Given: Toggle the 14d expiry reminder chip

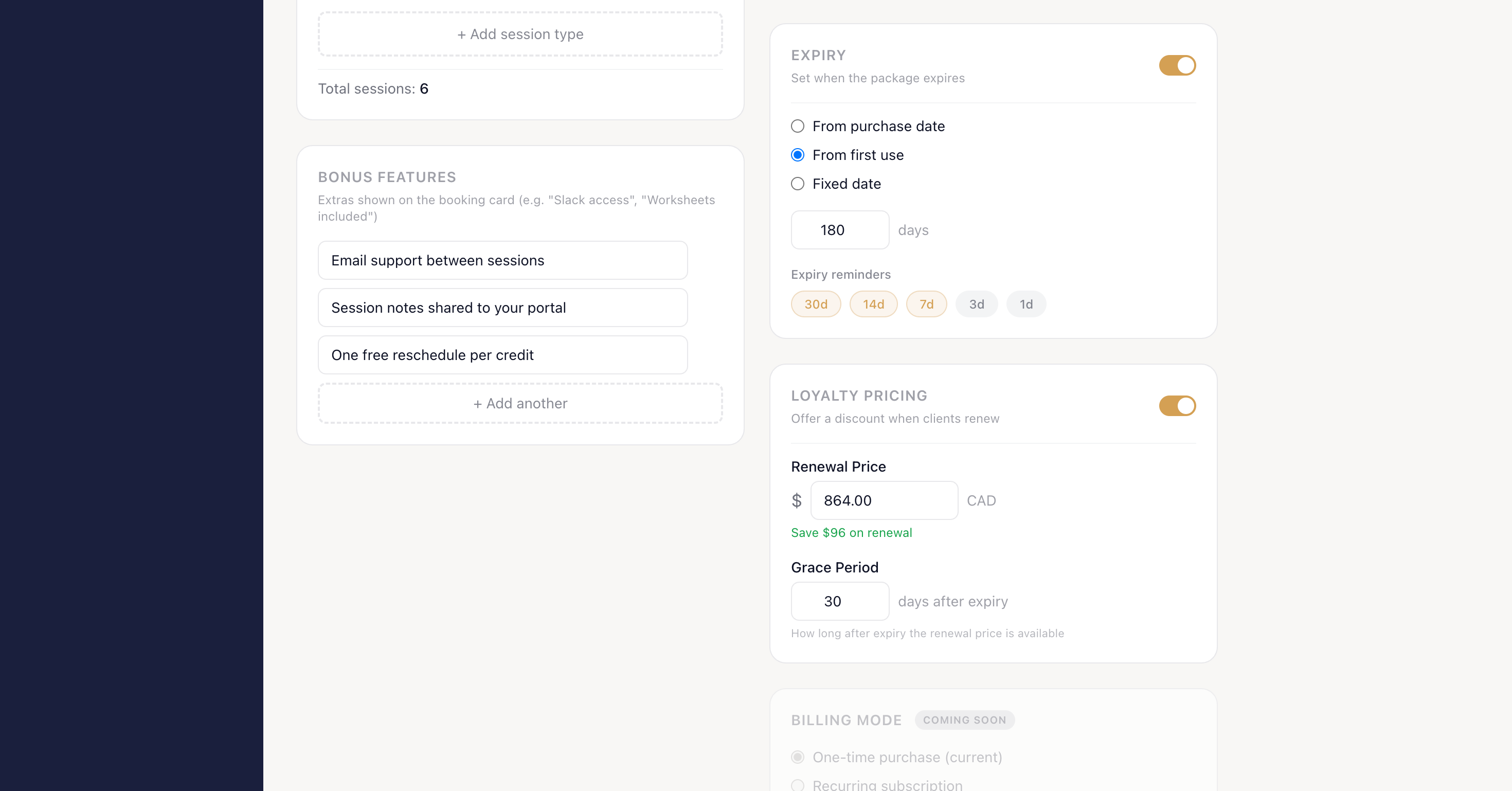Looking at the screenshot, I should point(873,304).
